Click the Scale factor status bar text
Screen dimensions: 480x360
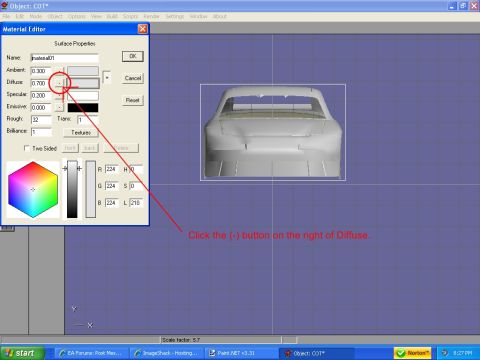pos(181,340)
